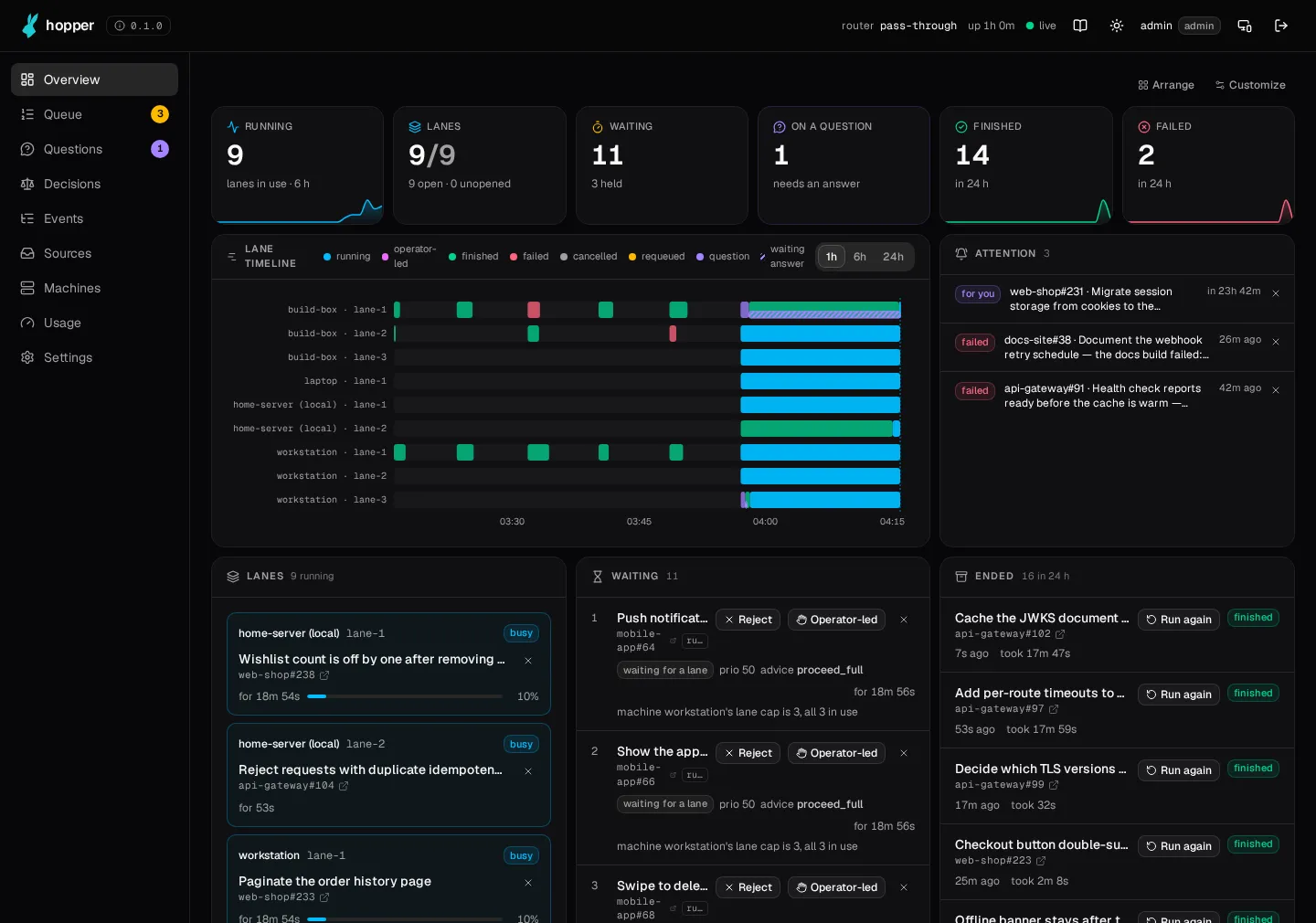
Task: Click Wishlist count job progress bar
Action: click(x=405, y=696)
